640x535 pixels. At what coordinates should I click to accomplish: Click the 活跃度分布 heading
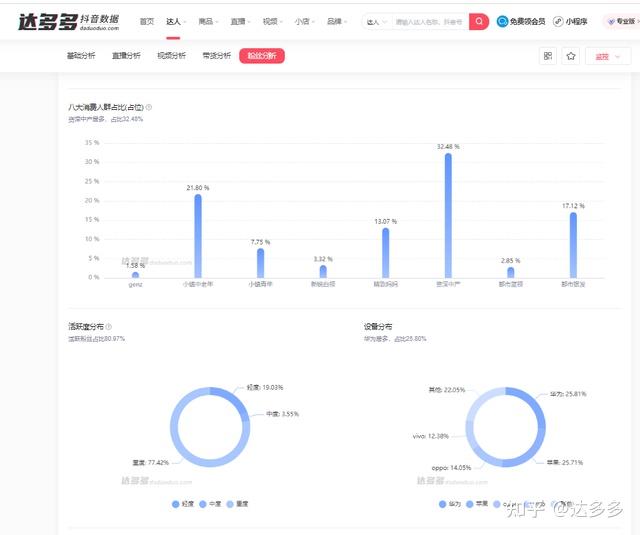click(86, 326)
